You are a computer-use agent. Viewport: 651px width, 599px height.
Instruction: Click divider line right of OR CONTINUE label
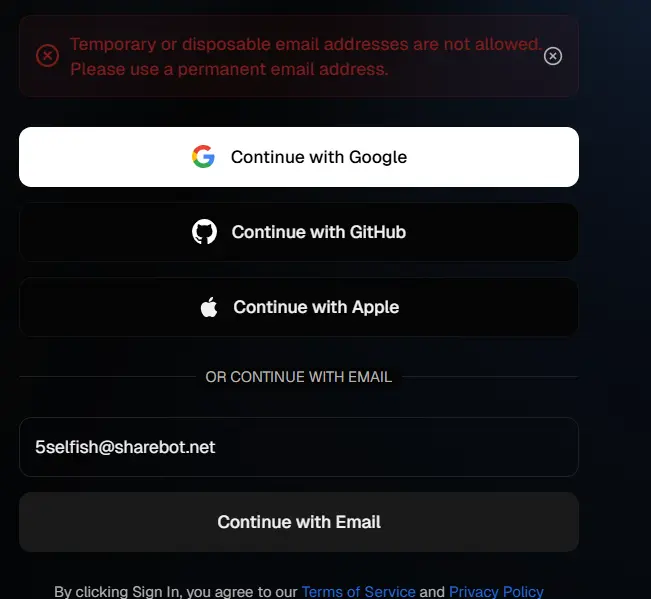tap(490, 377)
